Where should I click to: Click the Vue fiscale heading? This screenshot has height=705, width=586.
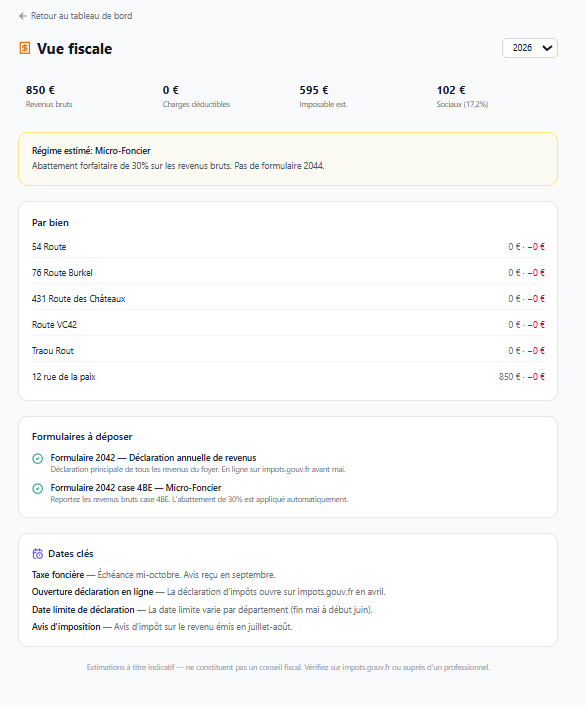point(75,49)
